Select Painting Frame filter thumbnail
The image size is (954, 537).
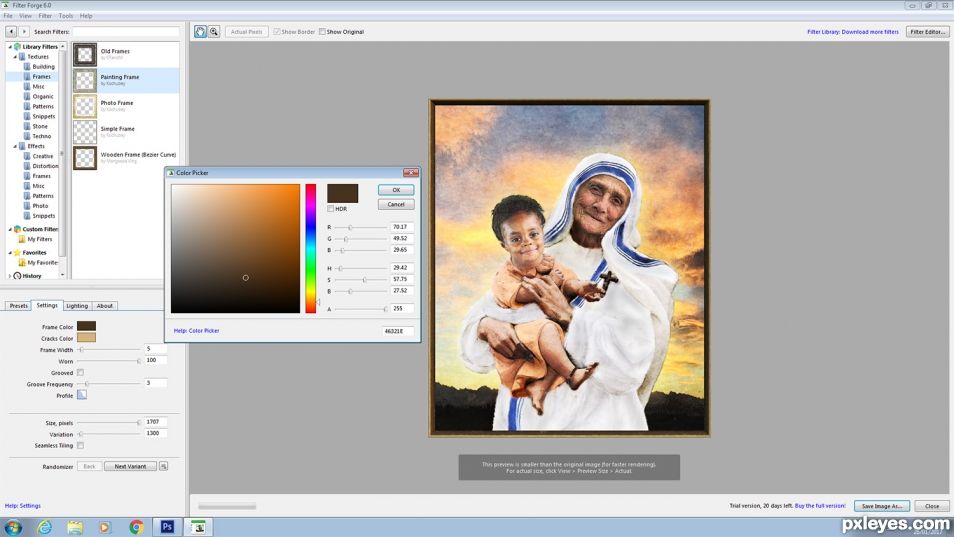click(85, 80)
